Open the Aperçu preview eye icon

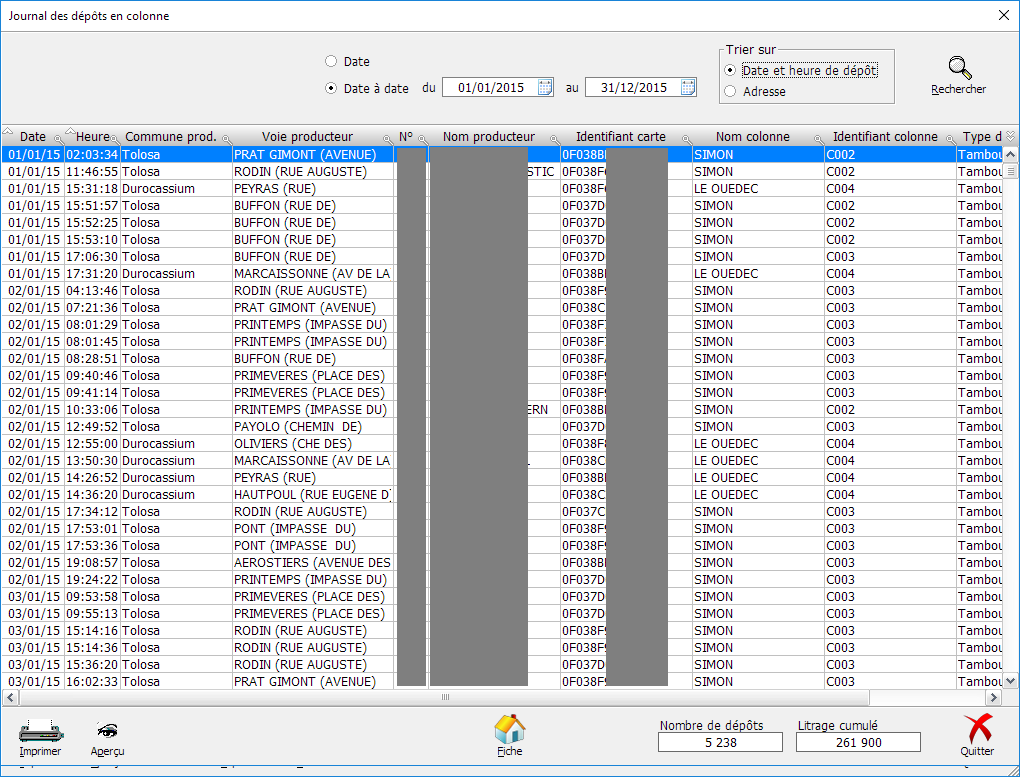tap(107, 730)
